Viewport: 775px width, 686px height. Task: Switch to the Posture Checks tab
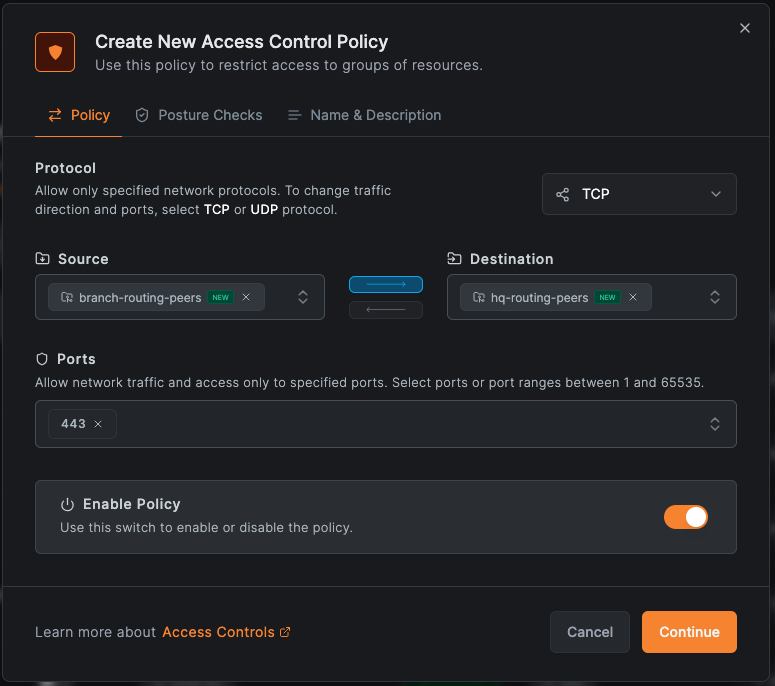coord(199,115)
